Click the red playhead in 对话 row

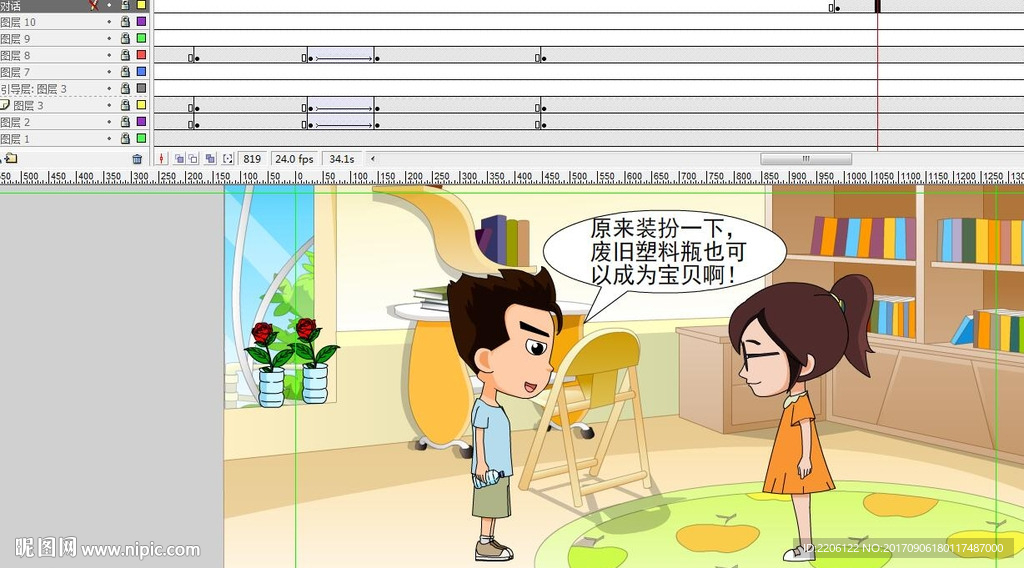pyautogui.click(x=878, y=6)
